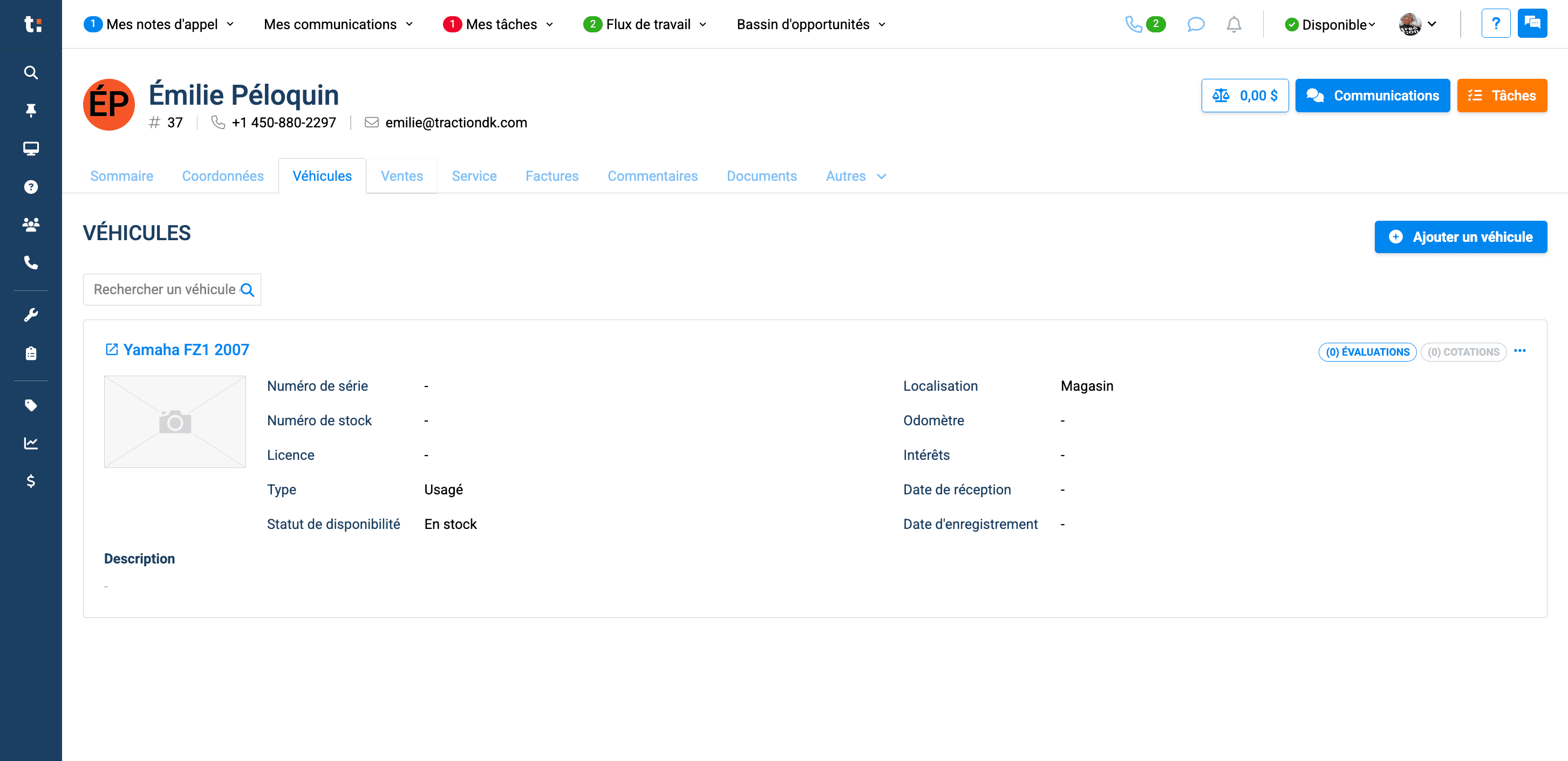The height and width of the screenshot is (761, 1568).
Task: Open the monitor dashboard sidebar icon
Action: (x=30, y=148)
